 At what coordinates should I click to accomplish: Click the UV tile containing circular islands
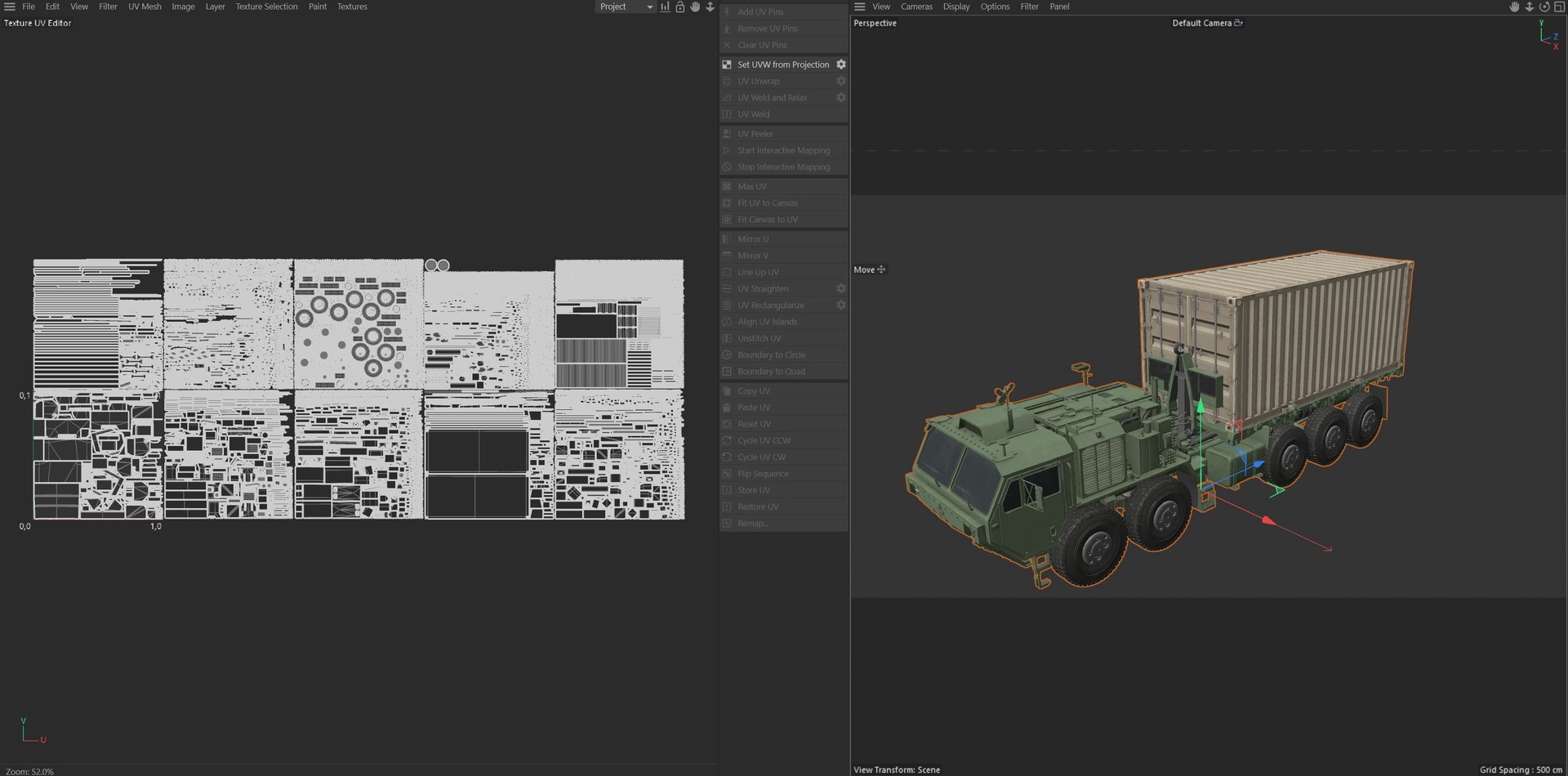point(359,324)
